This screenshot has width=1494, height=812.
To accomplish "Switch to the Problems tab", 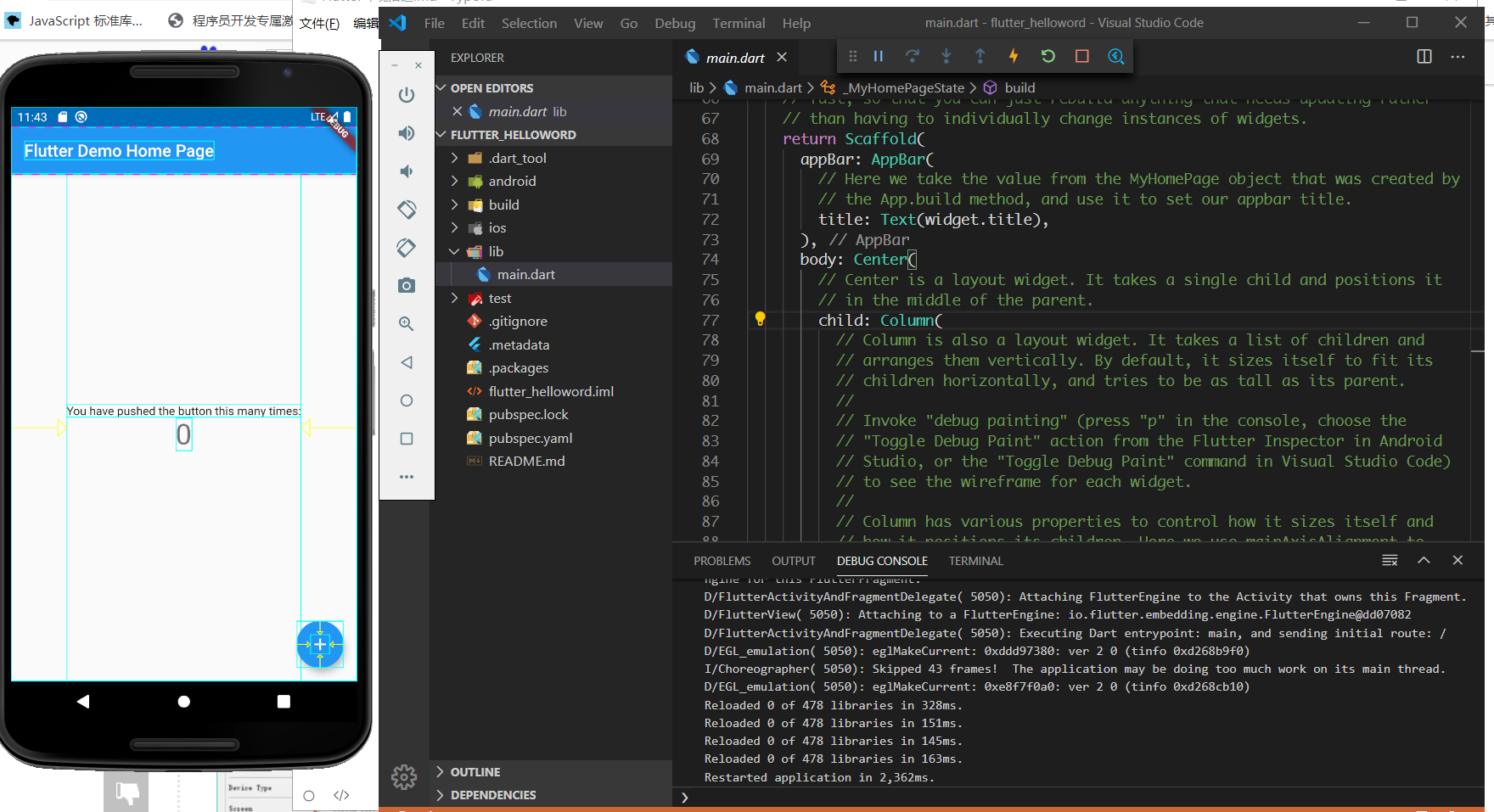I will pos(722,561).
